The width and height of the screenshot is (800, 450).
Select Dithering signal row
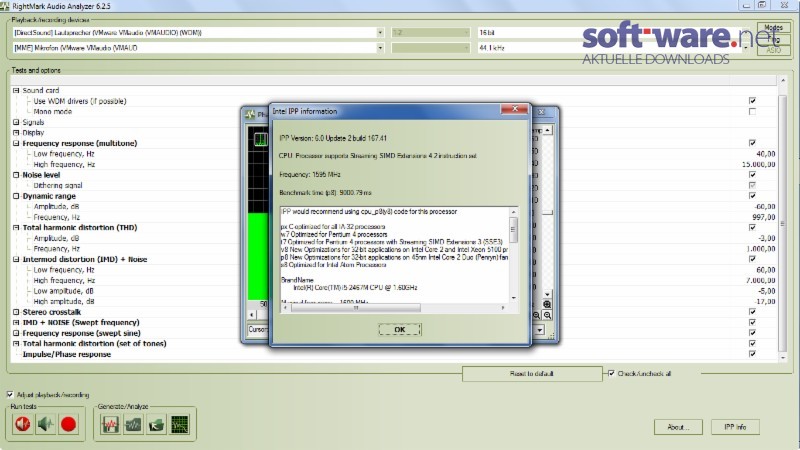click(x=58, y=186)
